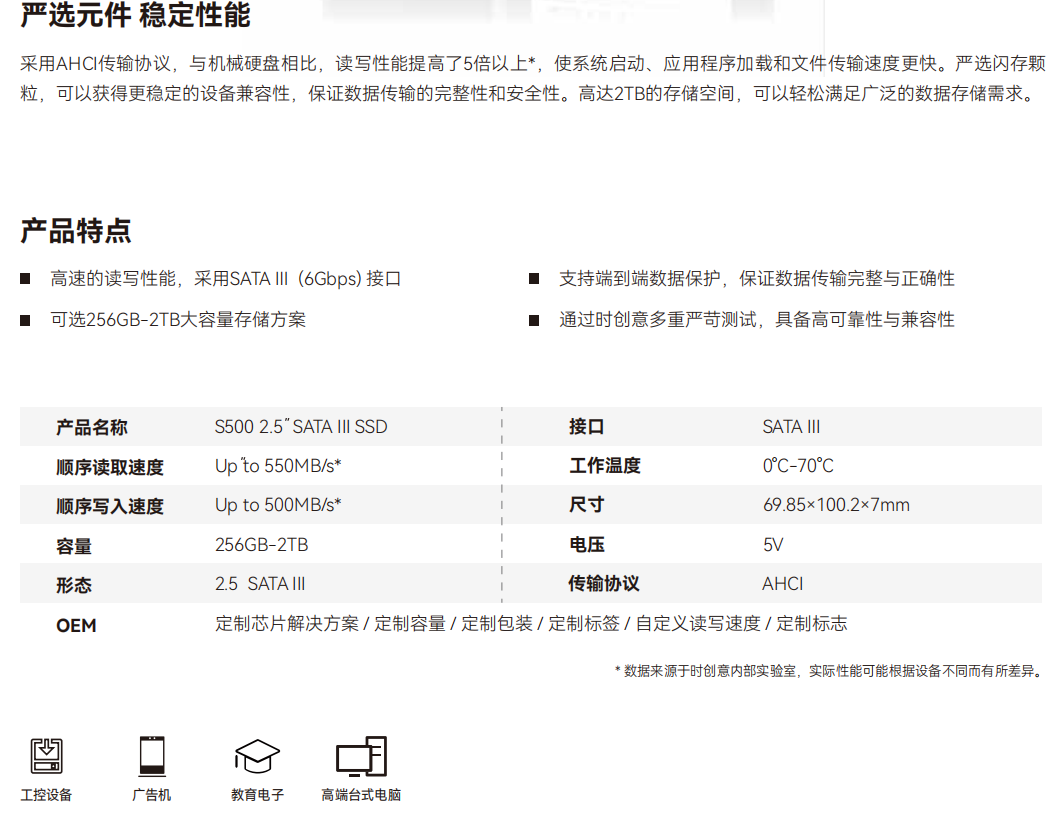Click the bullet square before 通过时创意多重严苛测试
Screen dimensions: 1049x813
pyautogui.click(x=534, y=320)
